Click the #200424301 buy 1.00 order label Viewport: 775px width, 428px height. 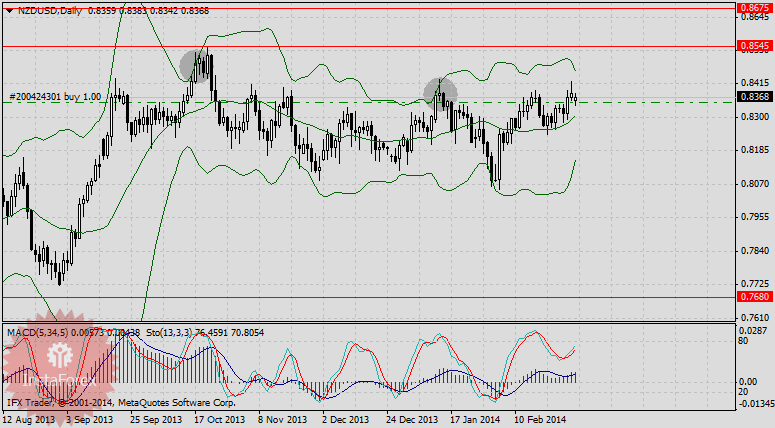[x=56, y=97]
